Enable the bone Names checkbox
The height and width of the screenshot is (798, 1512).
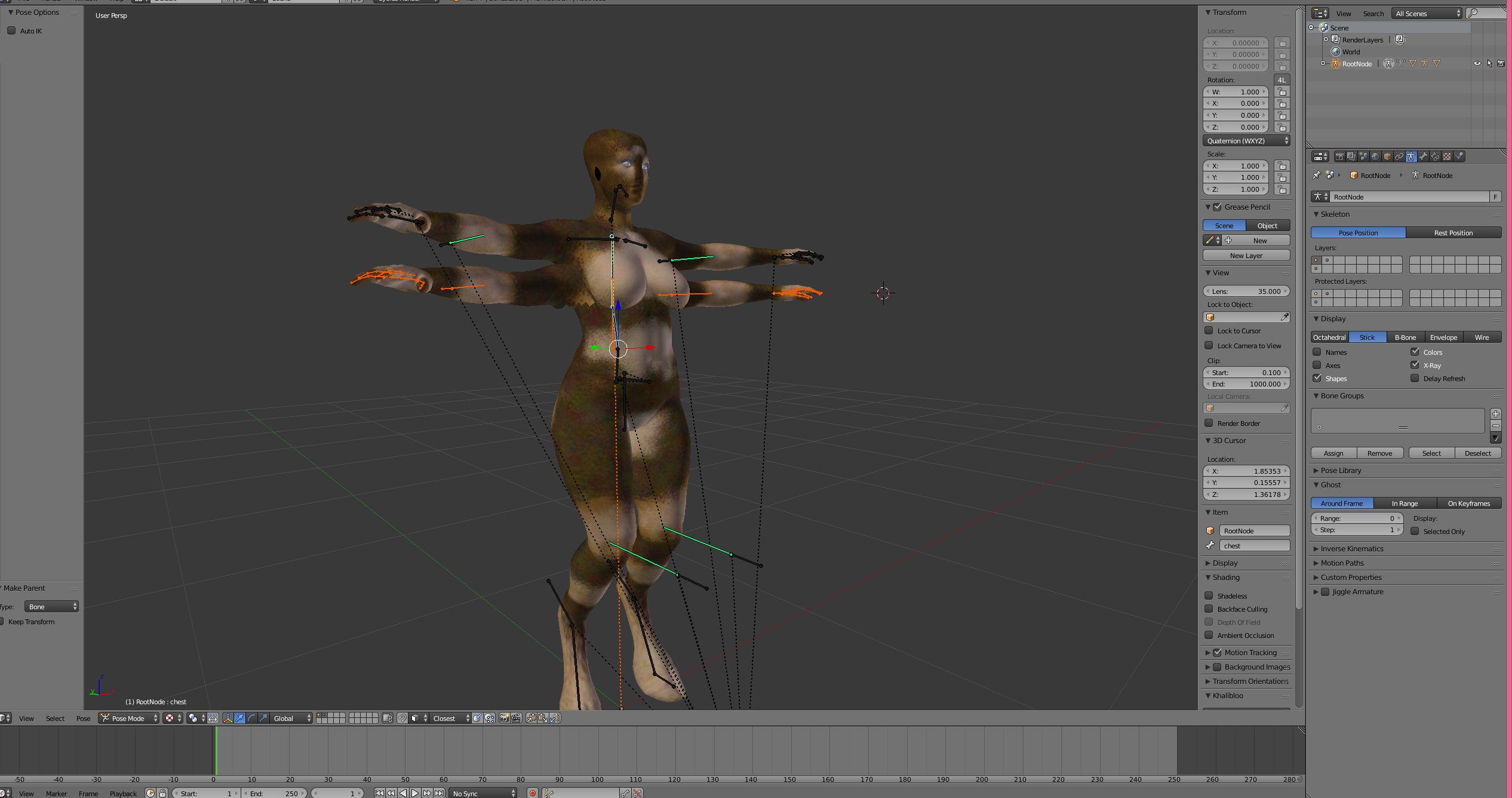point(1317,352)
